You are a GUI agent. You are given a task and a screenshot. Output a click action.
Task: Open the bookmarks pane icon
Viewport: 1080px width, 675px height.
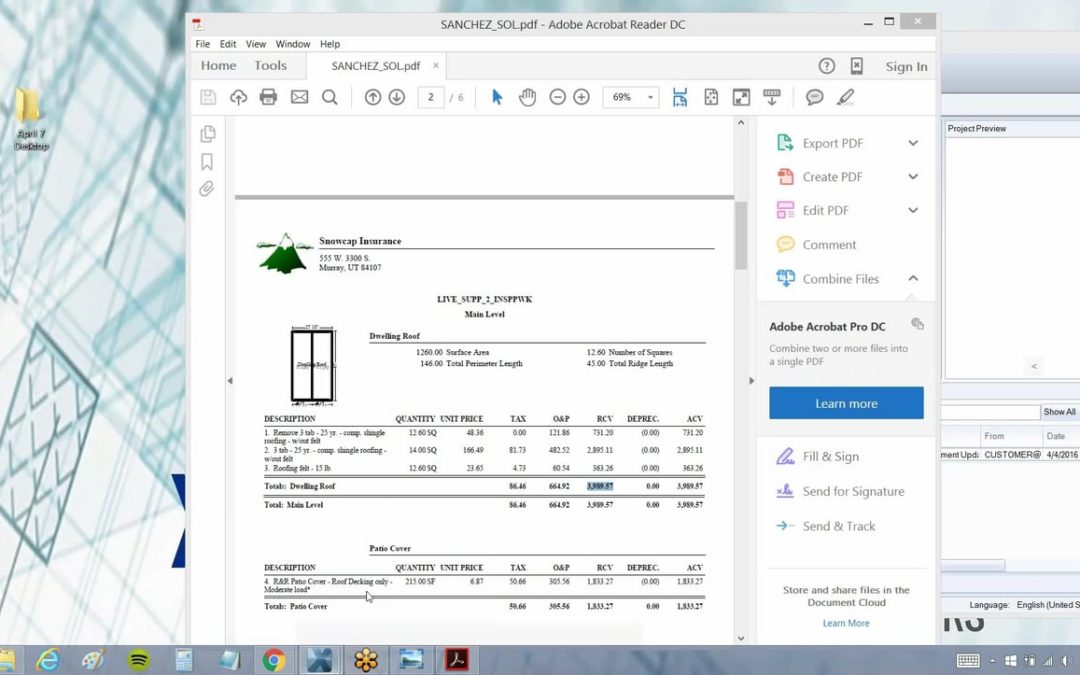[207, 162]
